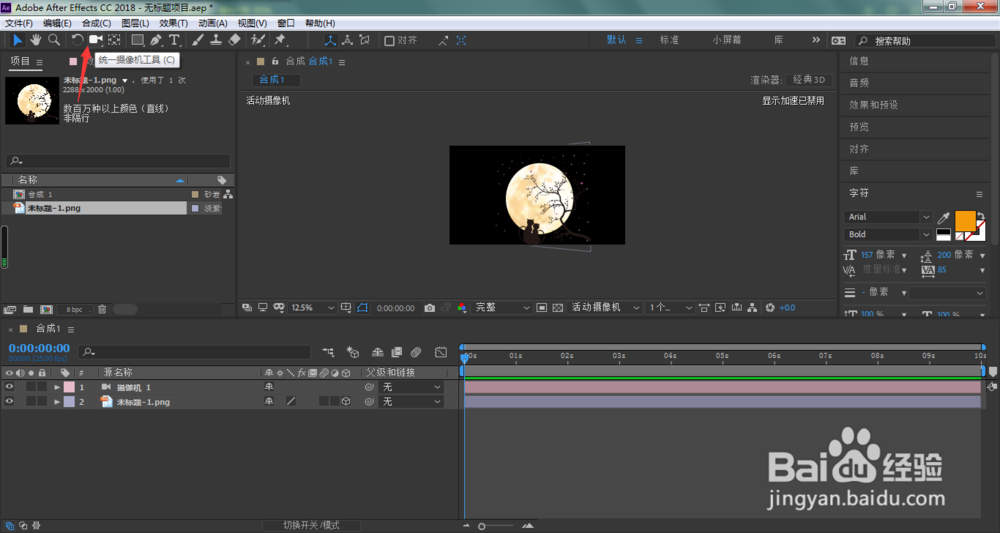Toggle transparency grid in viewer
The width and height of the screenshot is (1000, 533).
(558, 308)
